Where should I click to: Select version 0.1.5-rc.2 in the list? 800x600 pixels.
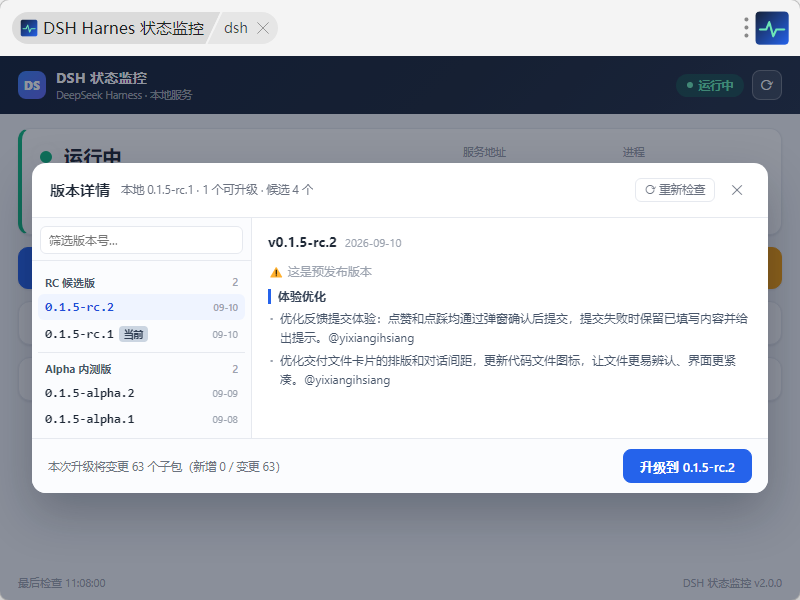pos(141,307)
